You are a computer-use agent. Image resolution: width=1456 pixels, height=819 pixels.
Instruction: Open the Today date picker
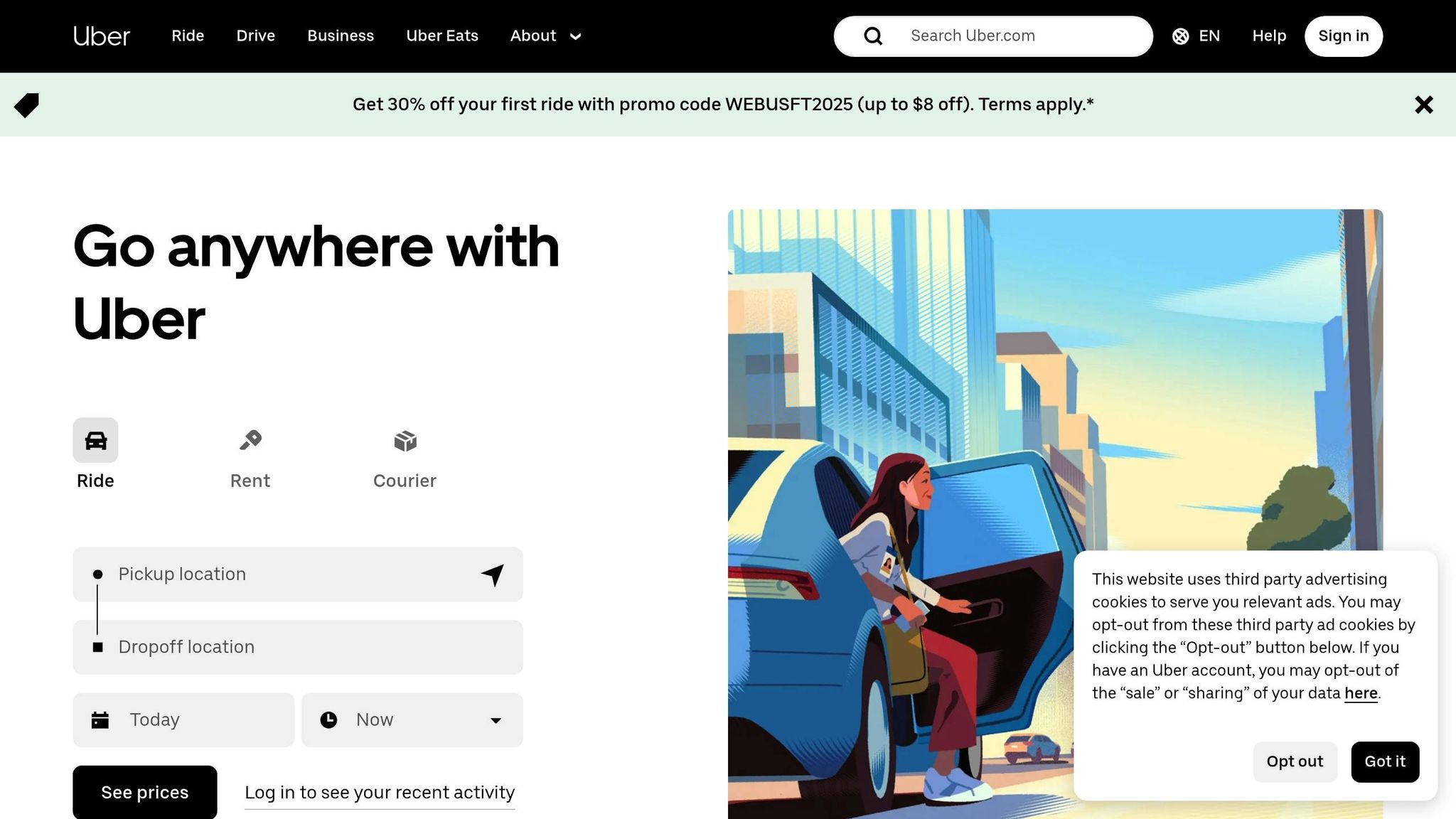click(x=183, y=720)
